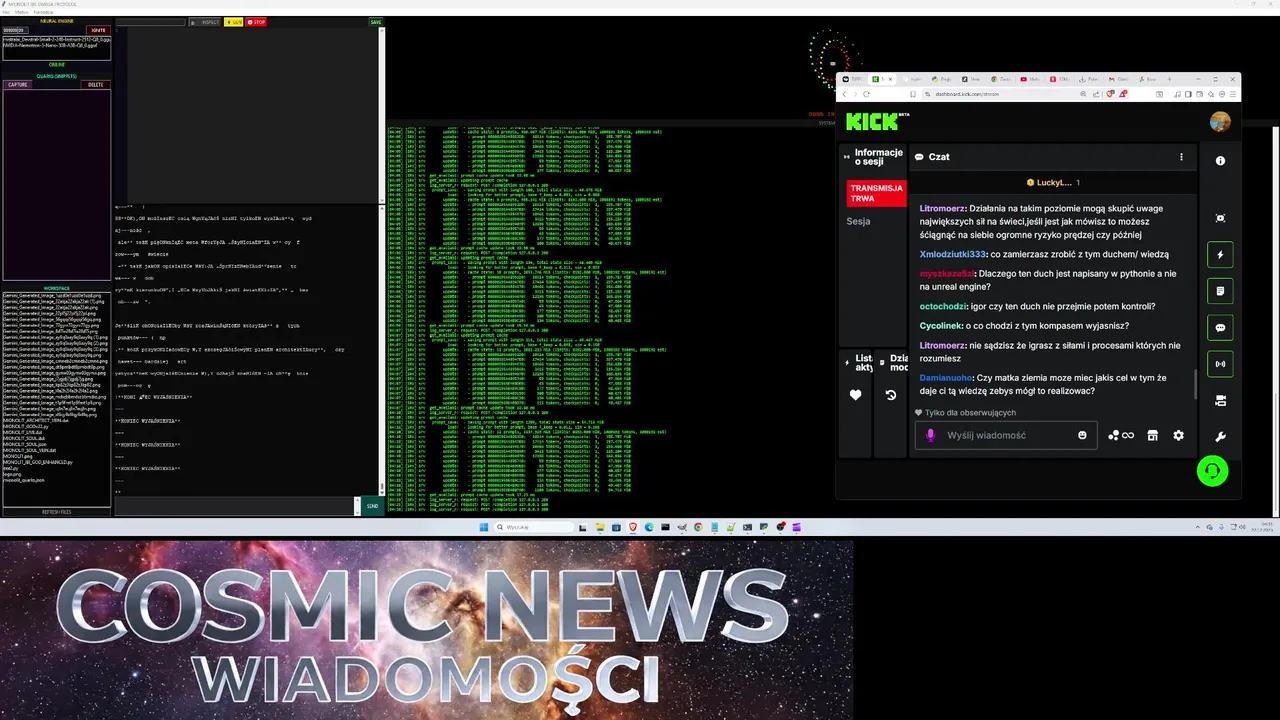Click the yellow button next to INSPECT
The height and width of the screenshot is (720, 1280).
point(233,22)
